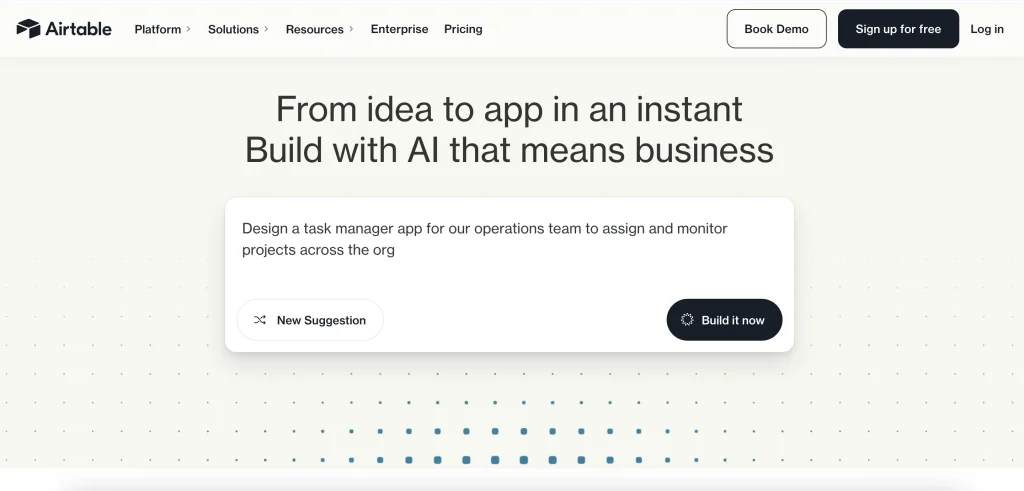The height and width of the screenshot is (491, 1024).
Task: Open the Platform menu
Action: (x=158, y=29)
